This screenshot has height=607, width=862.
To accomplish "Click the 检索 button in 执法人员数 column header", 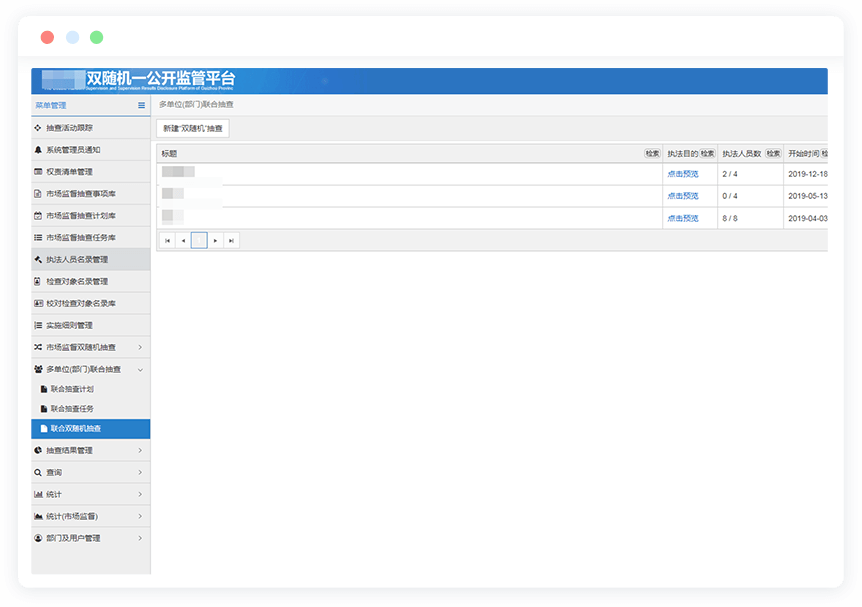I will coord(773,154).
